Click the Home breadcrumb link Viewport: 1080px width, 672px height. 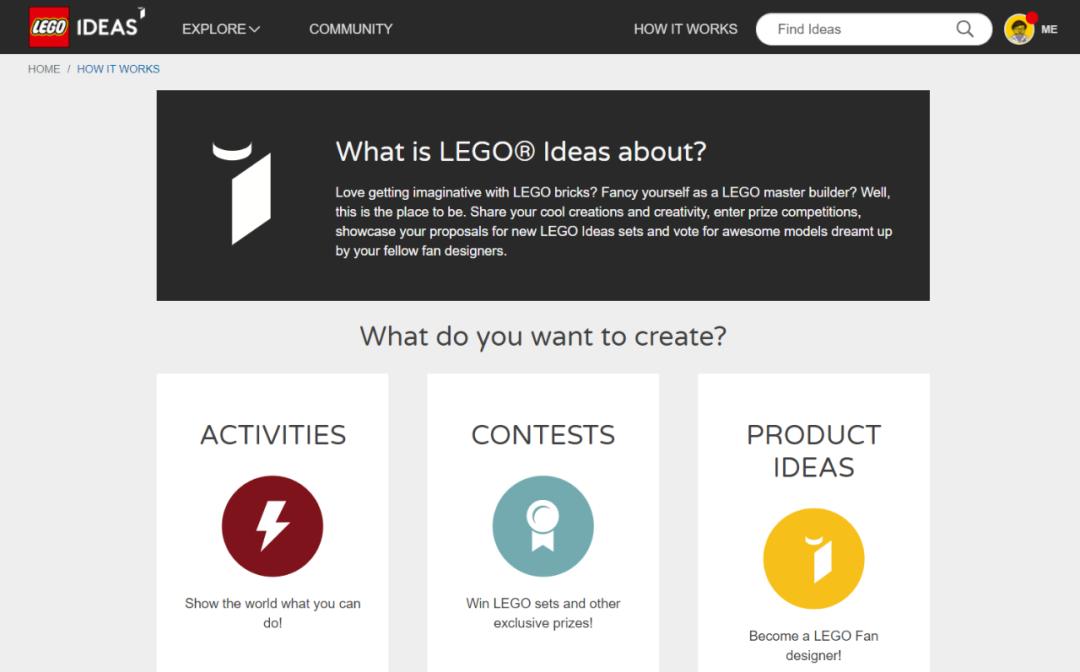(44, 69)
